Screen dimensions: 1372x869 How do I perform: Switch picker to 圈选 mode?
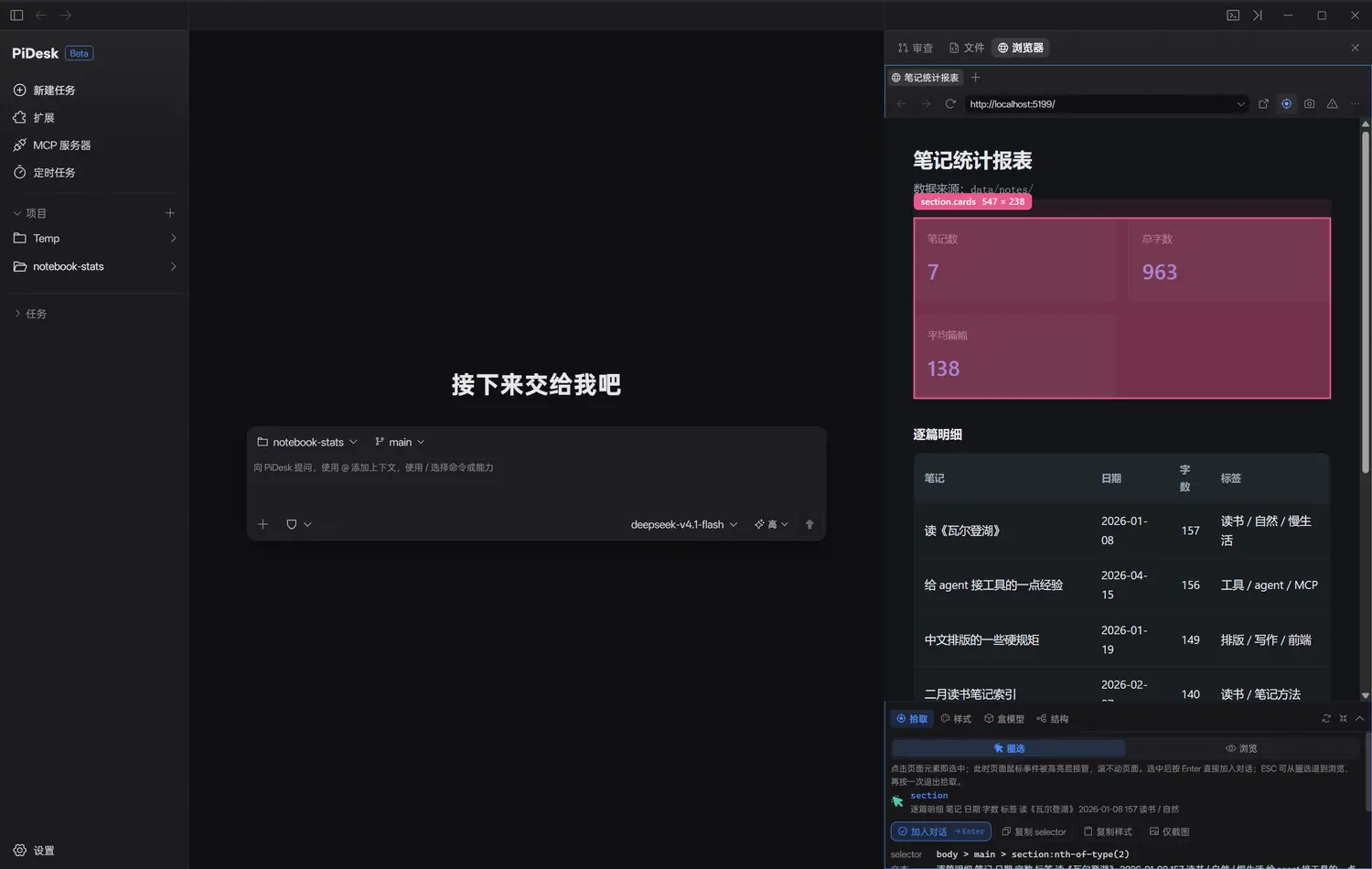pyautogui.click(x=1009, y=748)
